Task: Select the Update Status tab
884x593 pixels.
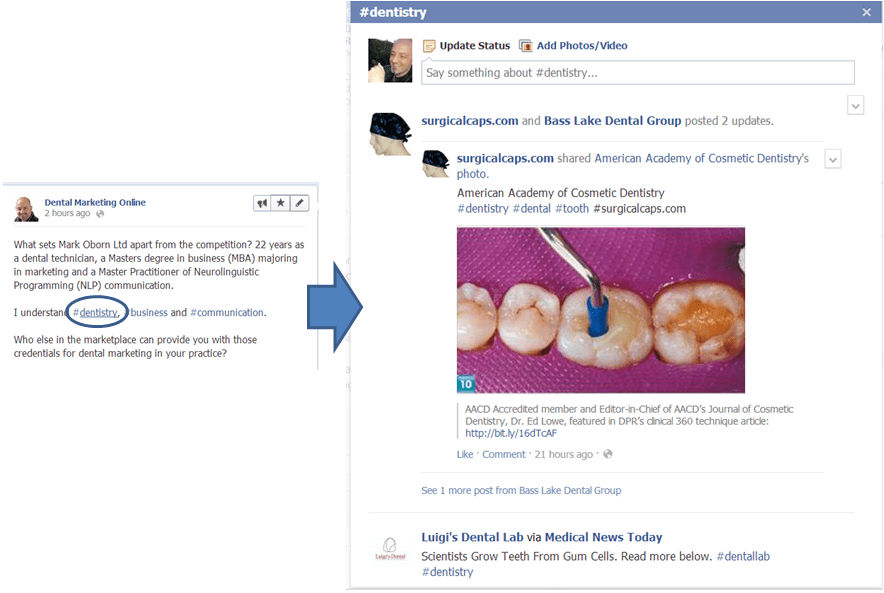Action: pyautogui.click(x=467, y=46)
